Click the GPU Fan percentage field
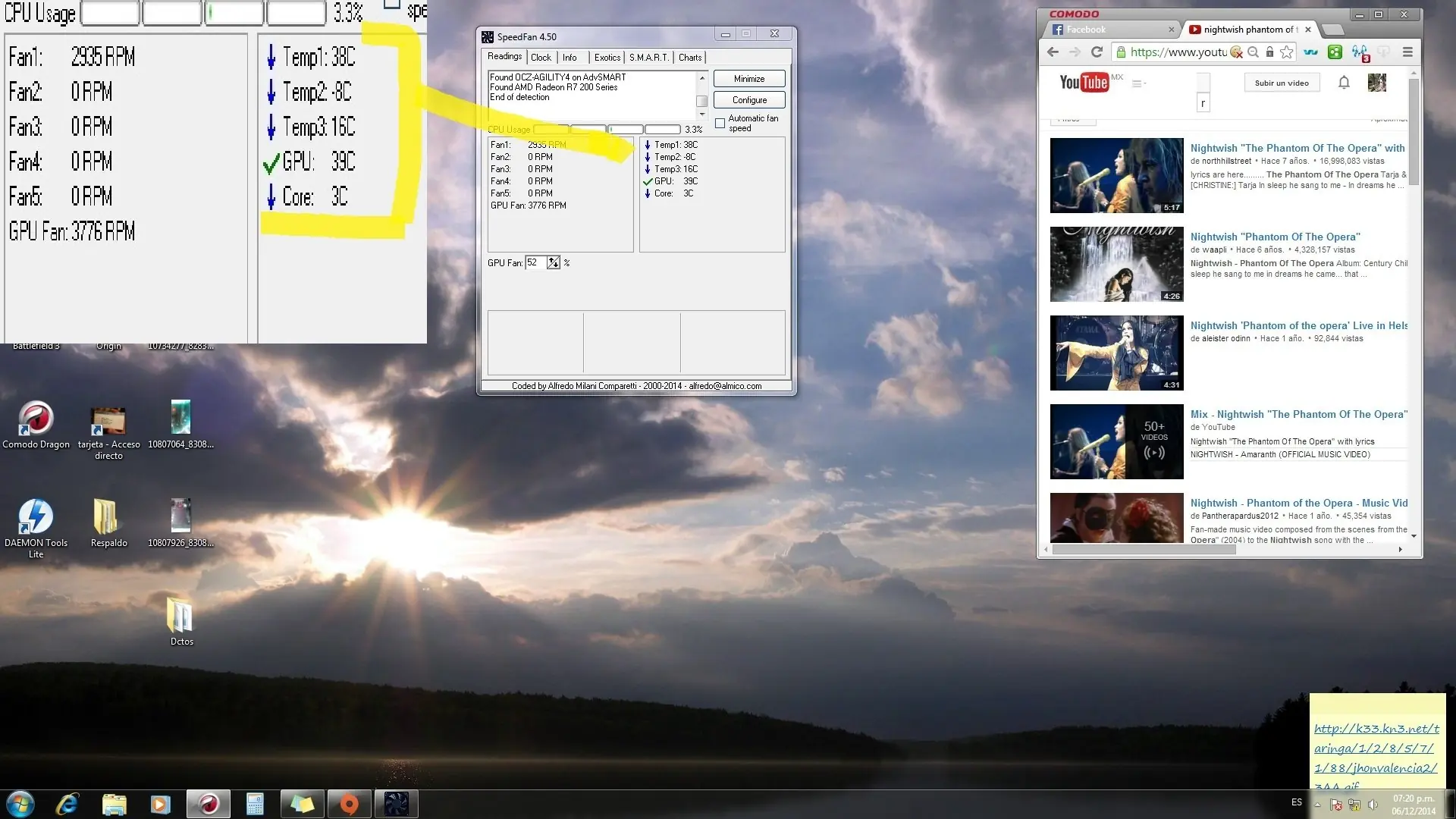Viewport: 1456px width, 819px height. [535, 262]
